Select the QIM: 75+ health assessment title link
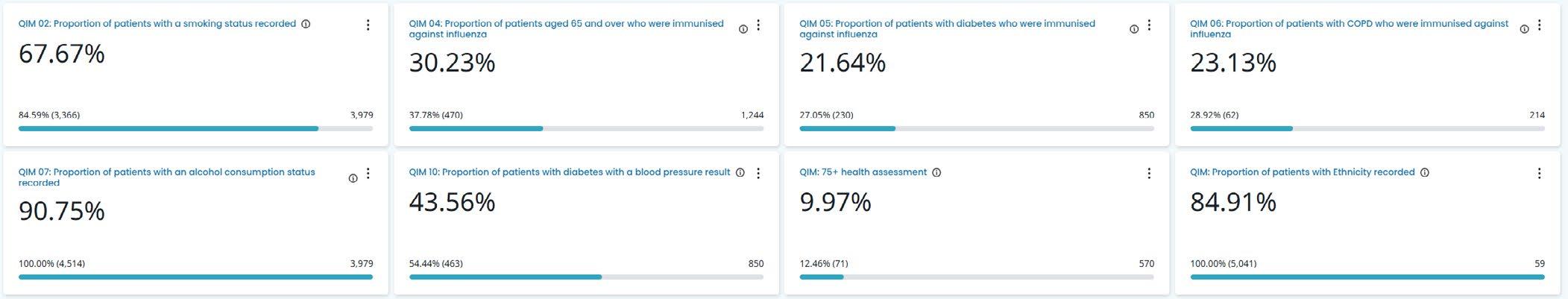The image size is (1568, 299). click(863, 172)
